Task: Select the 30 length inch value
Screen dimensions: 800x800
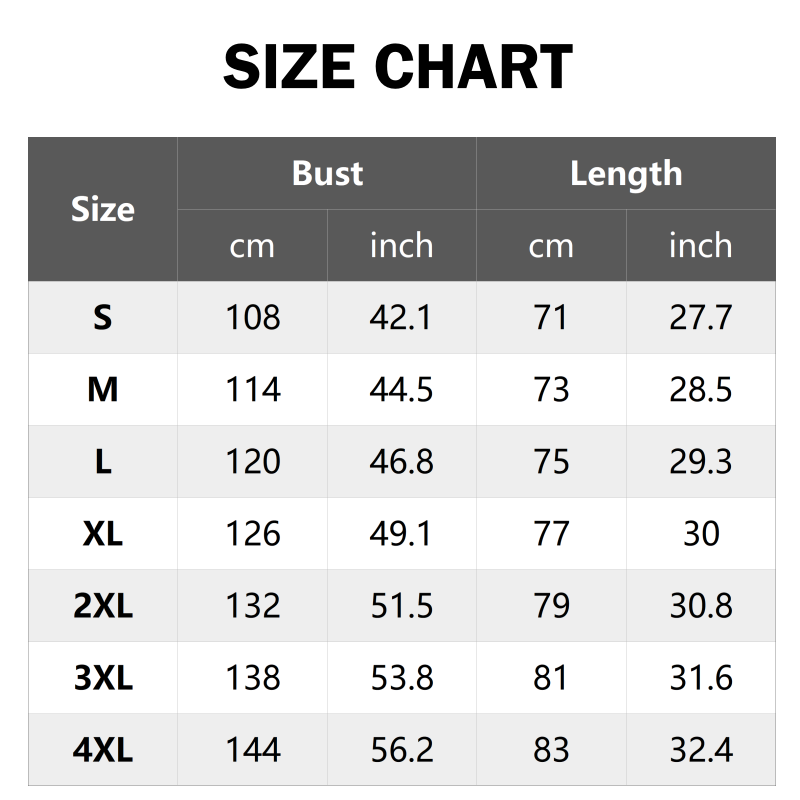Action: (700, 533)
